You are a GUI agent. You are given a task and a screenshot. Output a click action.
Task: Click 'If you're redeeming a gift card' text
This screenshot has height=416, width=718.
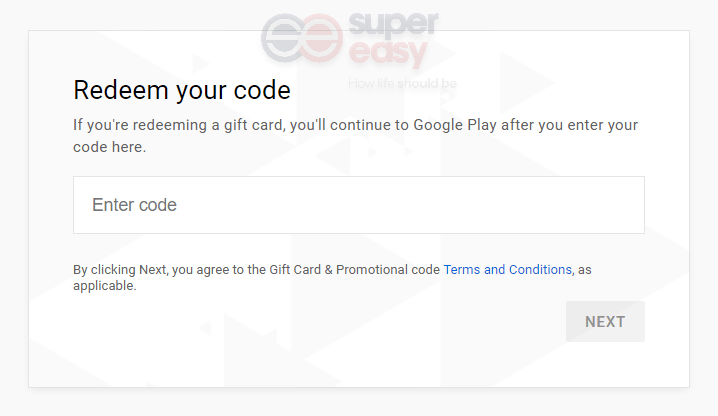(x=178, y=125)
